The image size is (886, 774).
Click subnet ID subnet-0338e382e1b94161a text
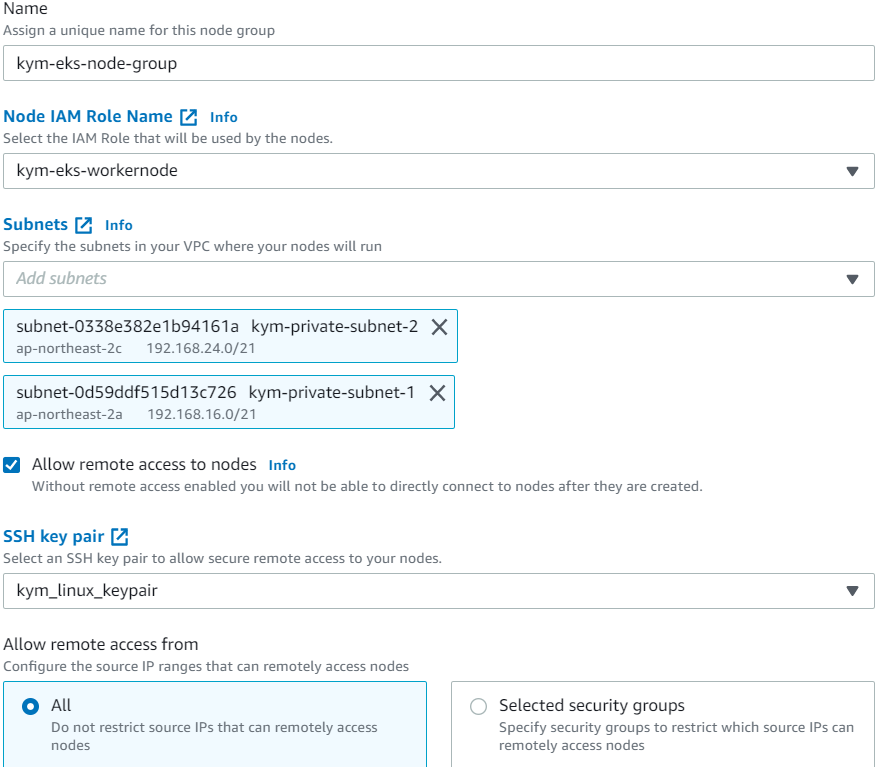point(128,327)
